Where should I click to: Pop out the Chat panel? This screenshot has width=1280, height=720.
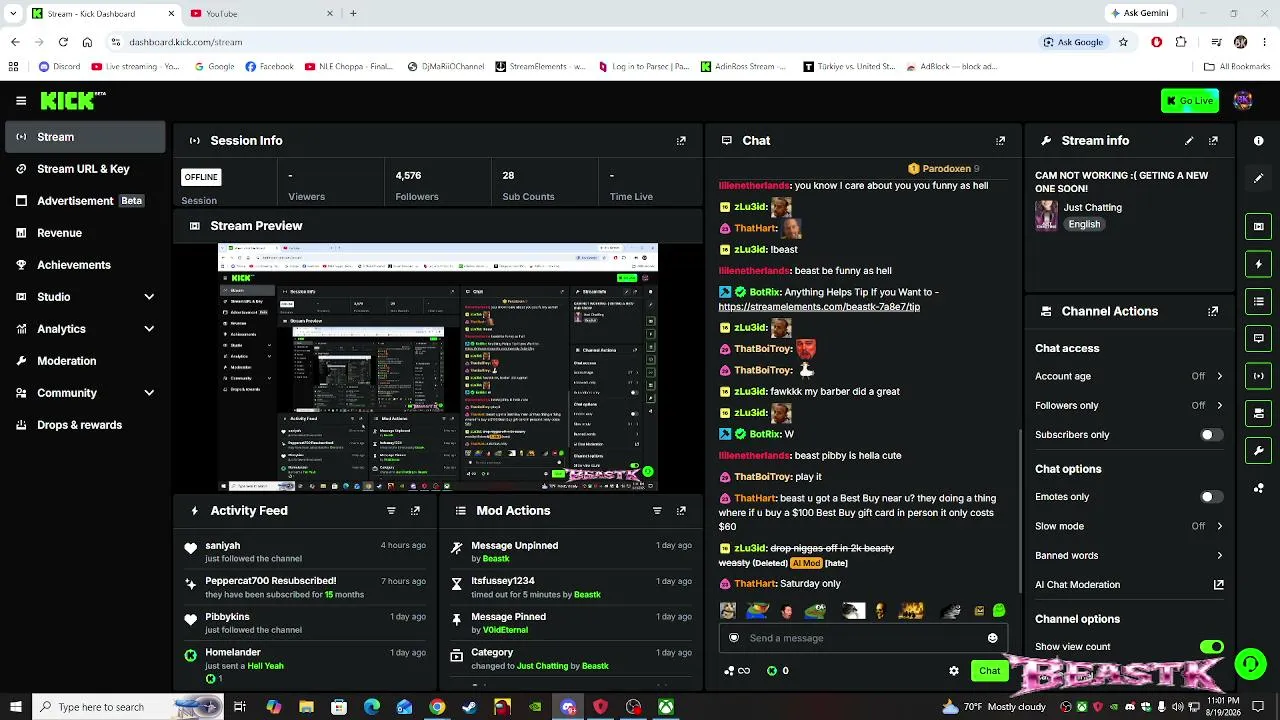(1000, 141)
